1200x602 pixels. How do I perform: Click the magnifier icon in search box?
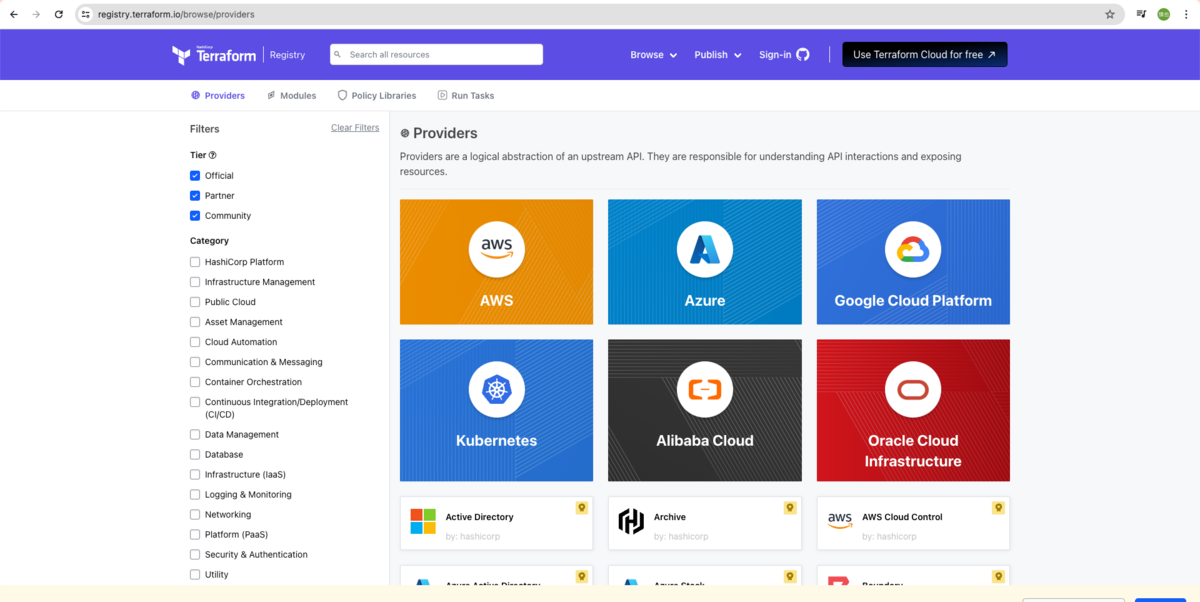[x=339, y=55]
